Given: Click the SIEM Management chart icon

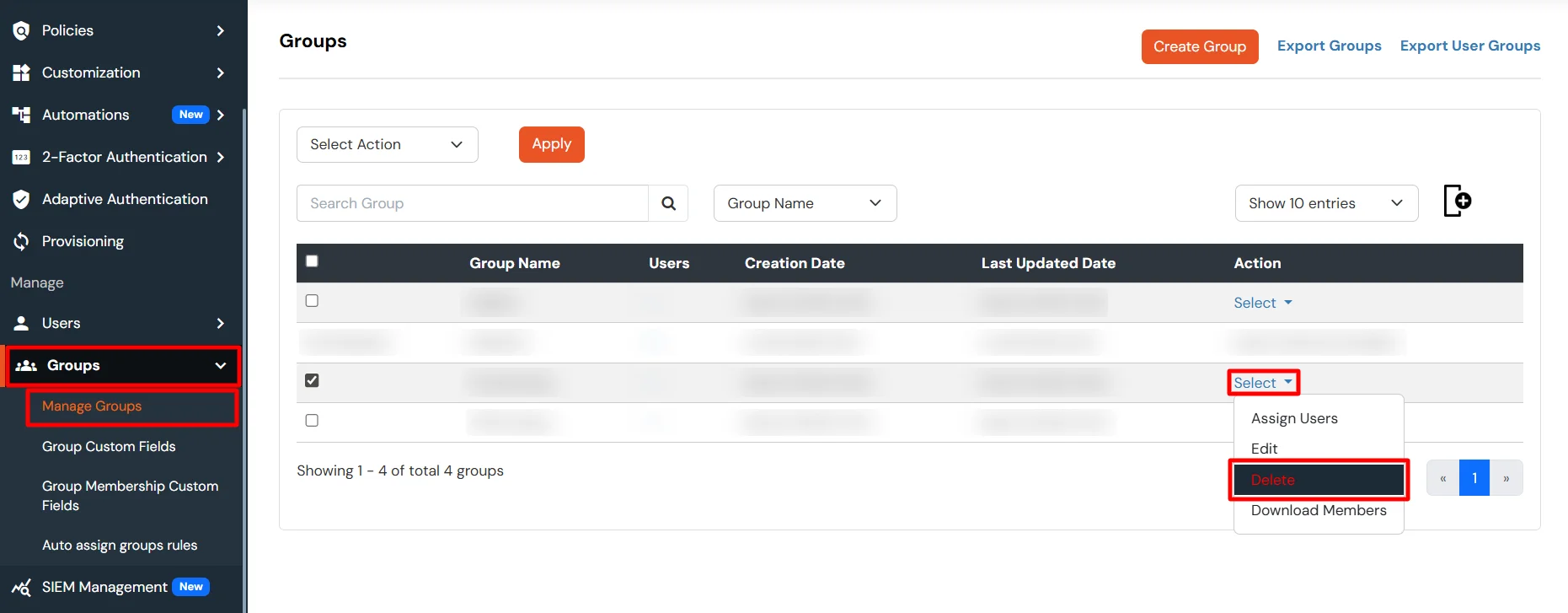Looking at the screenshot, I should [21, 587].
